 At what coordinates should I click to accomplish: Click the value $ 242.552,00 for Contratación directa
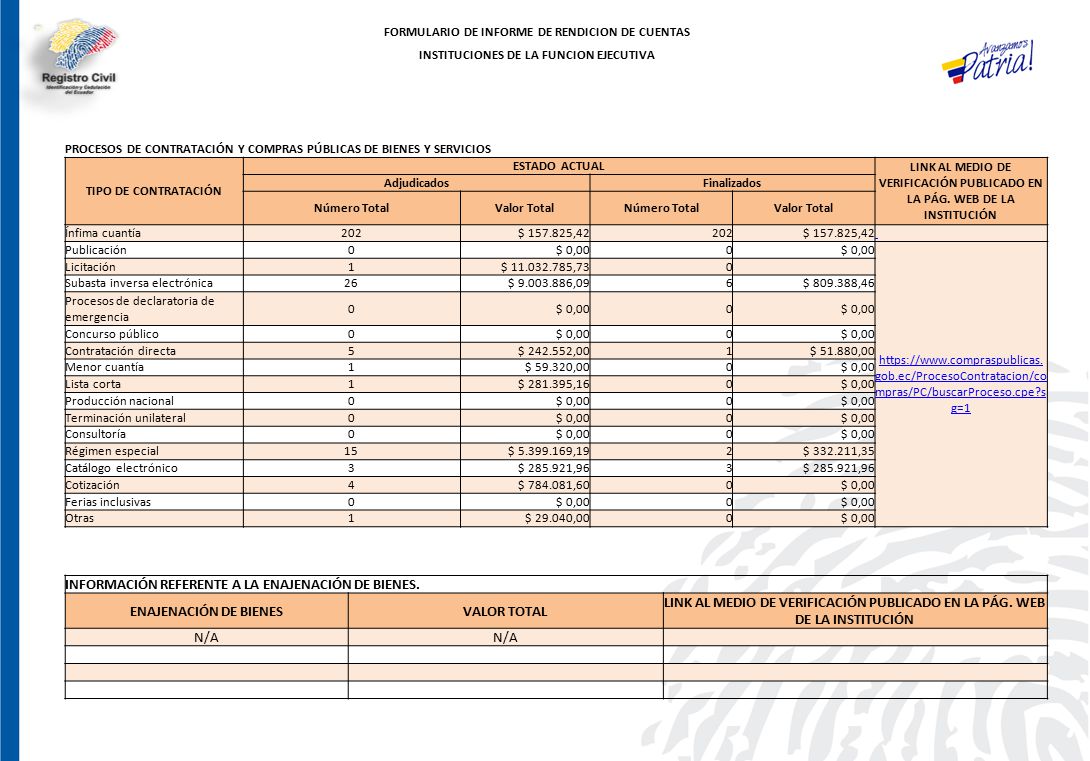[x=553, y=351]
